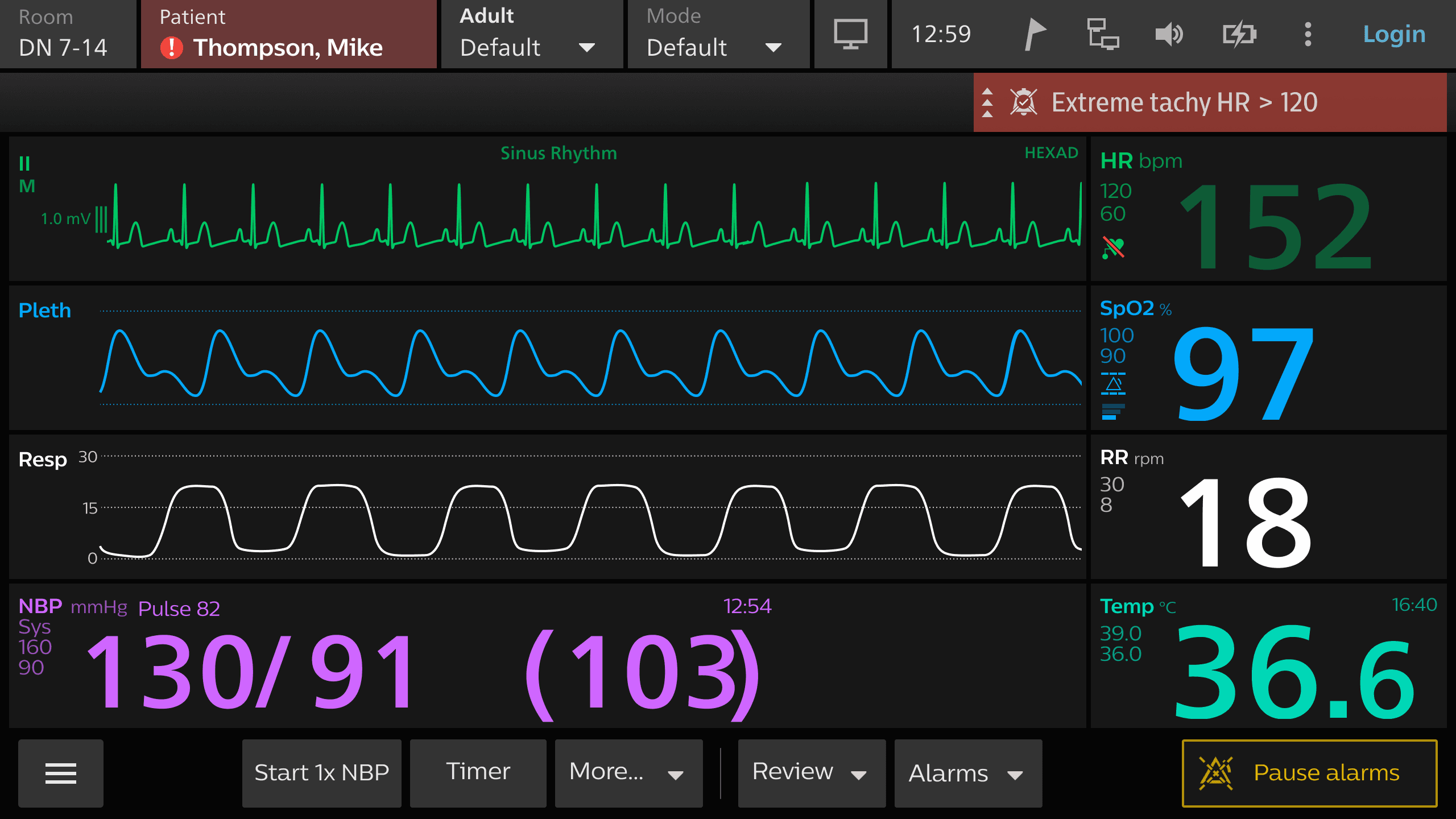Image resolution: width=1456 pixels, height=819 pixels.
Task: Click the crossed-out heart pulse tone icon
Action: tap(1113, 247)
